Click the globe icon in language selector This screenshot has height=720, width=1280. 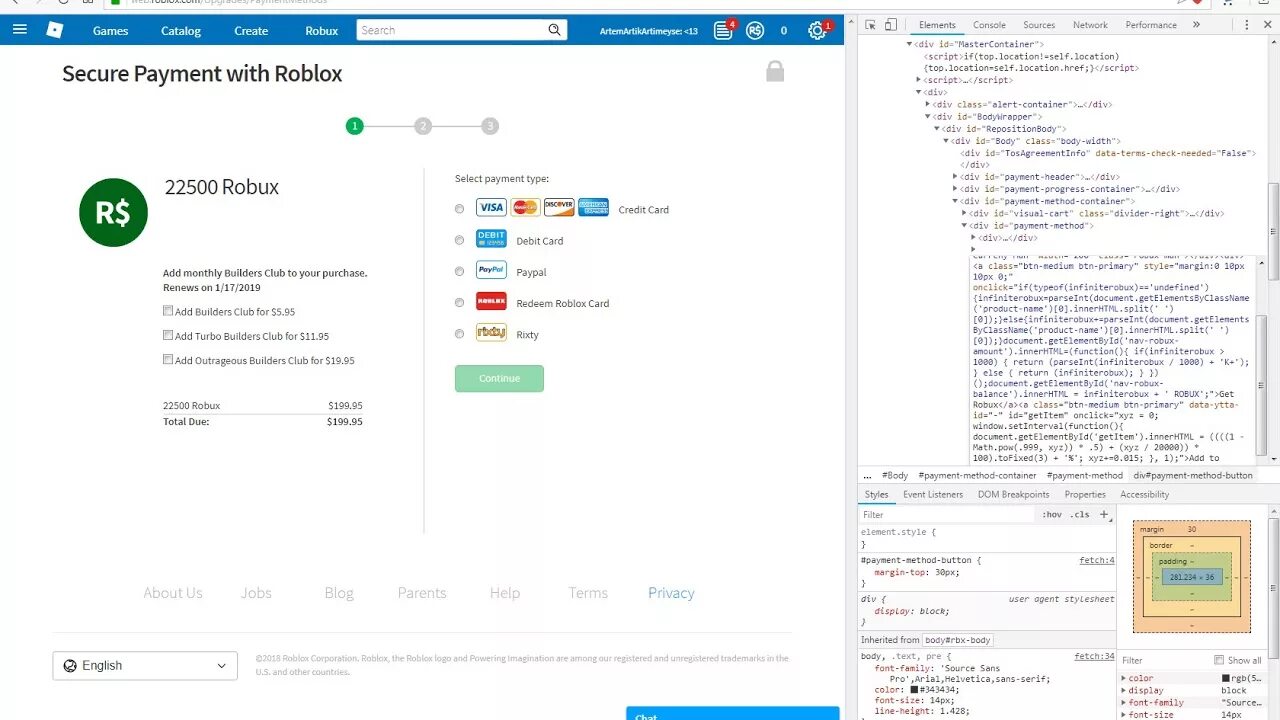pyautogui.click(x=70, y=666)
